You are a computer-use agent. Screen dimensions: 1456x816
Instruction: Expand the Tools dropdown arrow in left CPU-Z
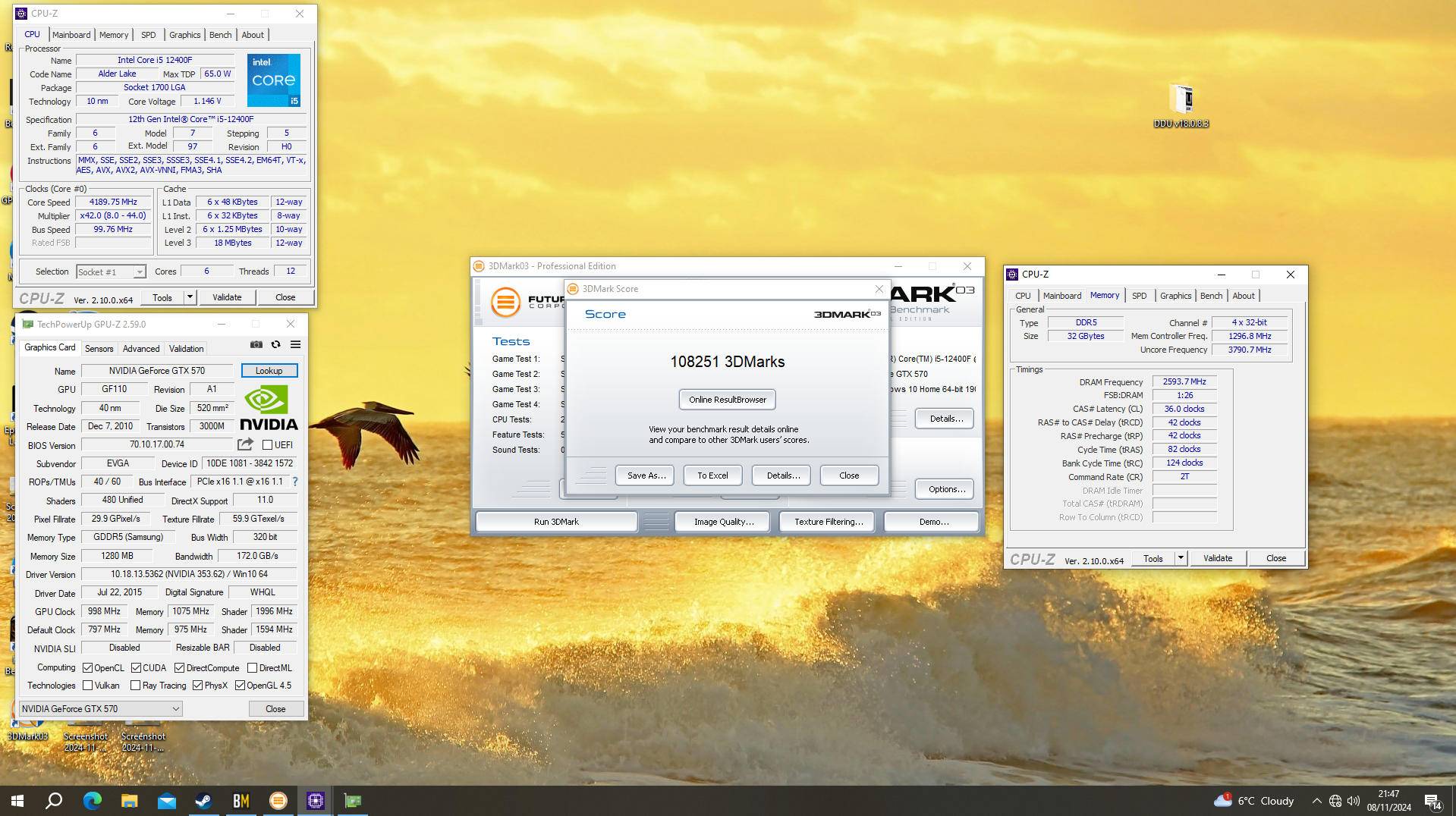(190, 297)
